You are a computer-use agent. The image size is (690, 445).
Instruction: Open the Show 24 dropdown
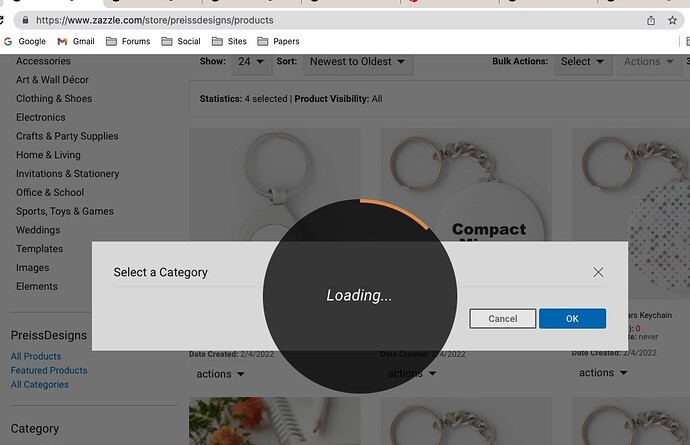(251, 62)
